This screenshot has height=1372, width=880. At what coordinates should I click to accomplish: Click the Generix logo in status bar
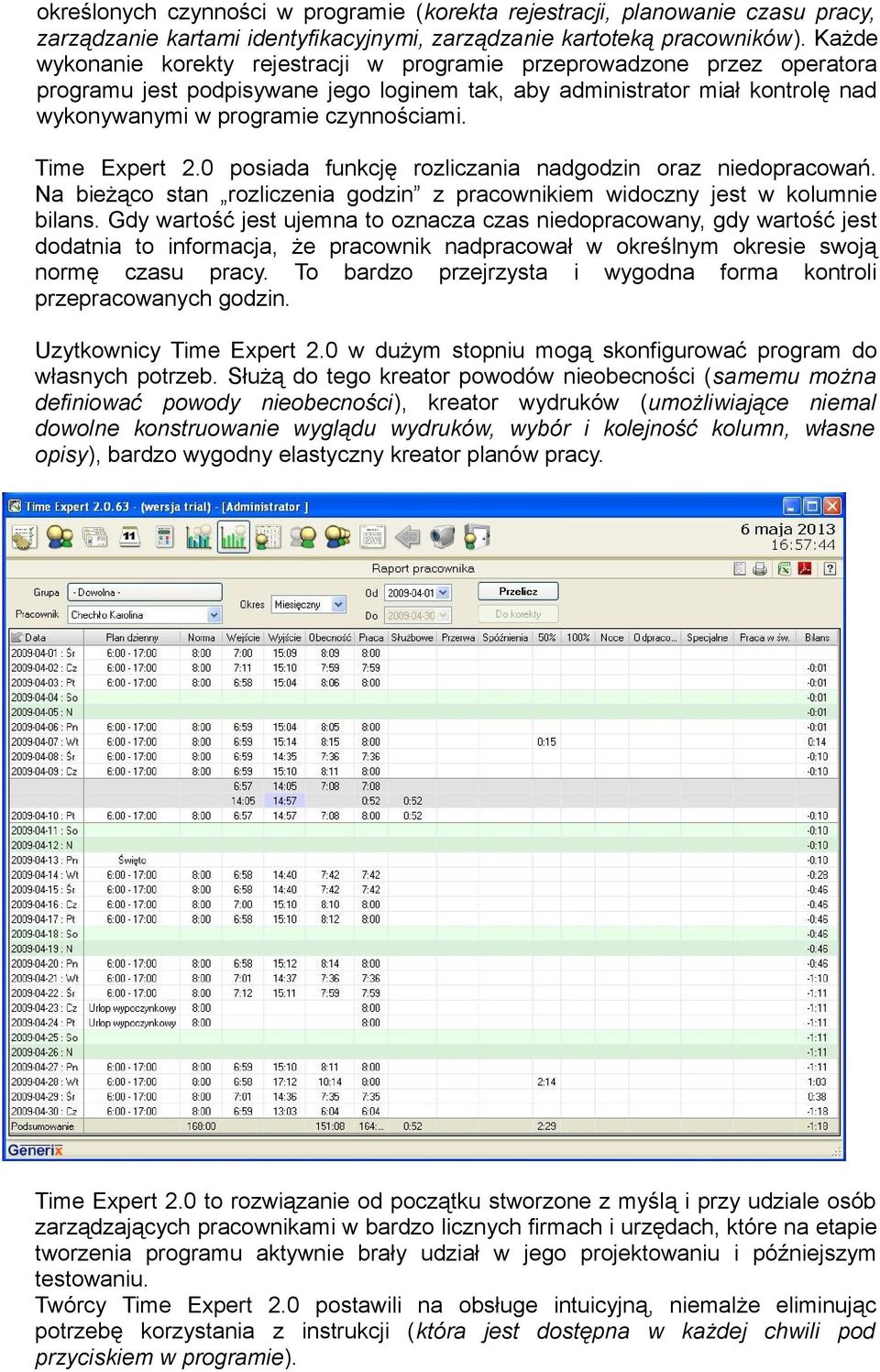[36, 1149]
